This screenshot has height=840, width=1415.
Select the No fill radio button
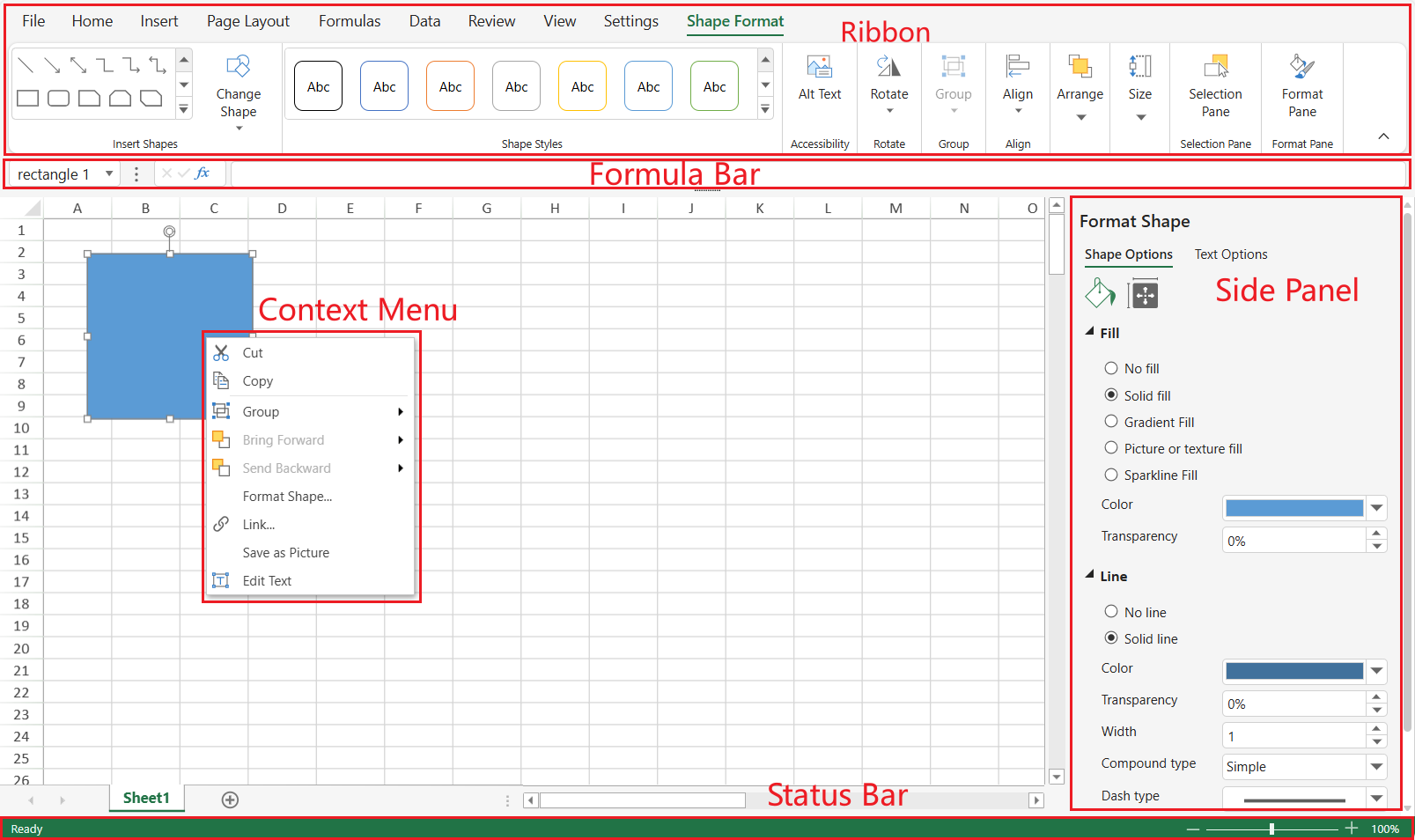(1111, 368)
